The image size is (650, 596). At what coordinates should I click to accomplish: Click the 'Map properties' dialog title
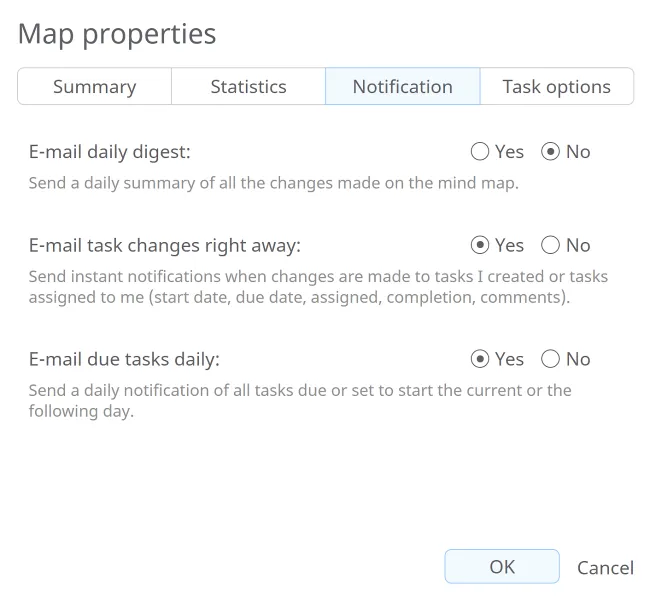[117, 34]
